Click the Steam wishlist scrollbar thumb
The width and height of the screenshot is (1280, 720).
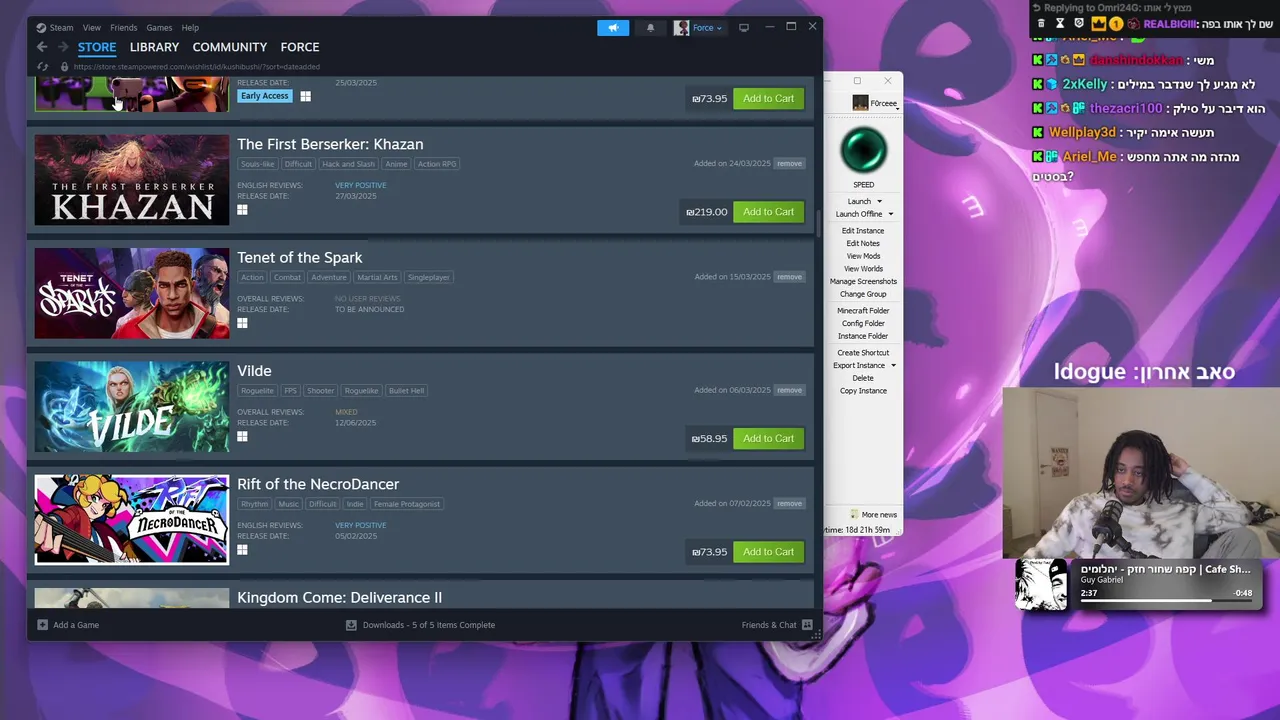819,226
